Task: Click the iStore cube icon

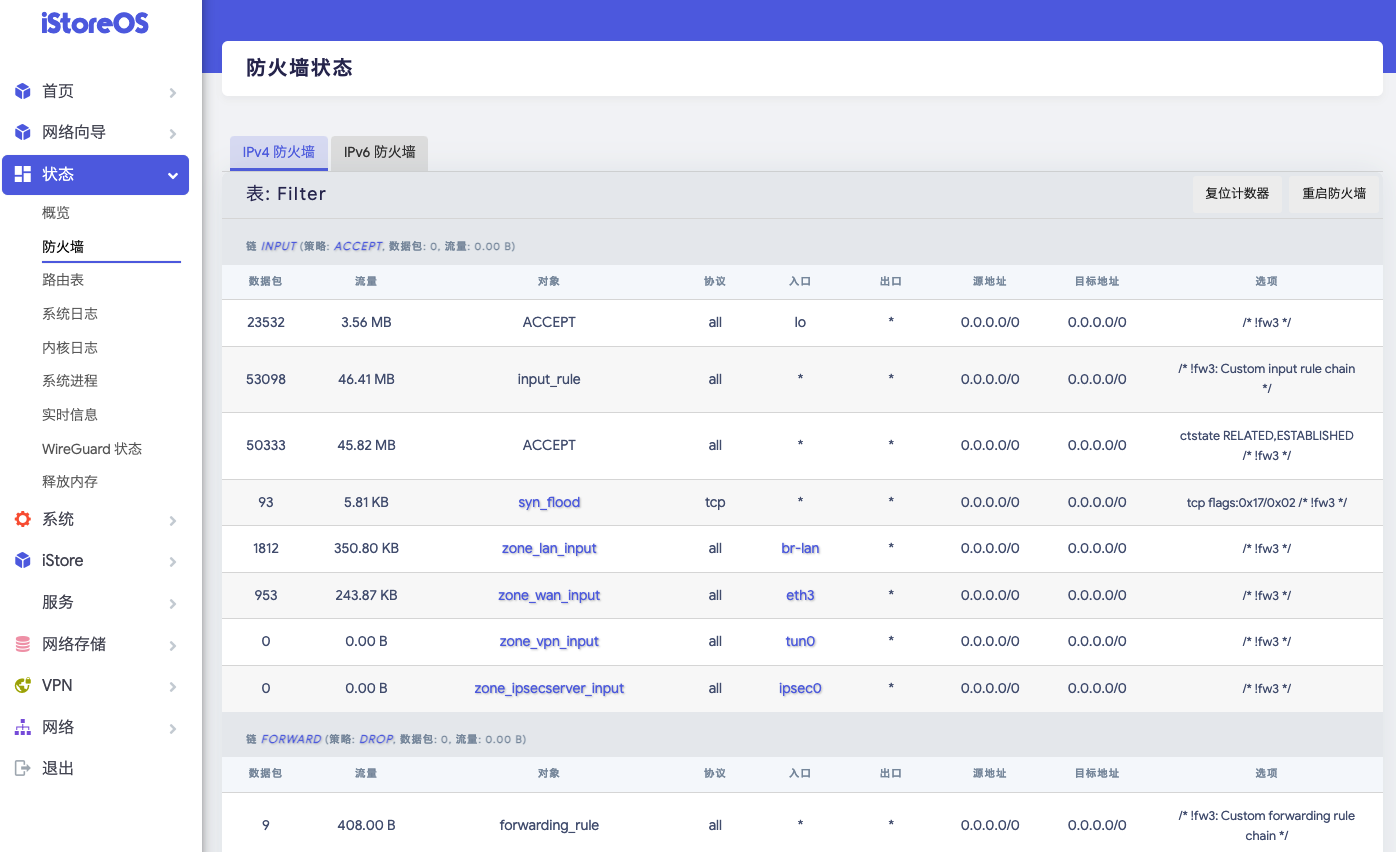Action: pos(22,560)
